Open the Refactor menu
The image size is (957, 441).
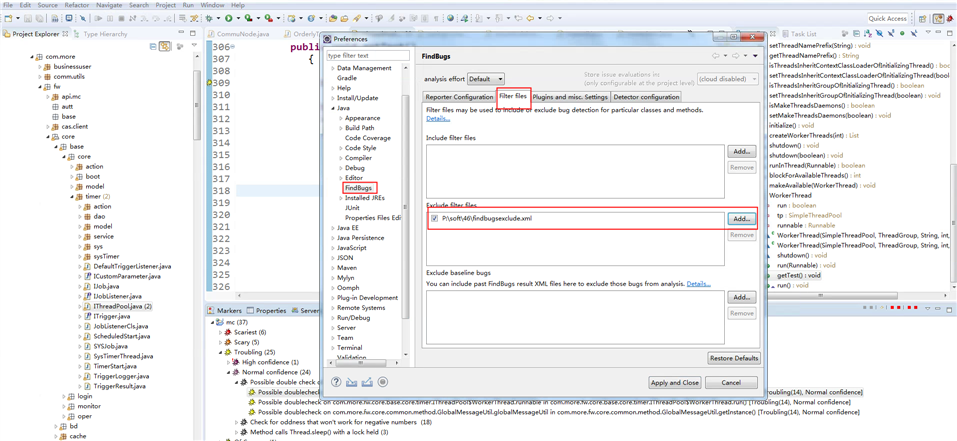pos(77,5)
